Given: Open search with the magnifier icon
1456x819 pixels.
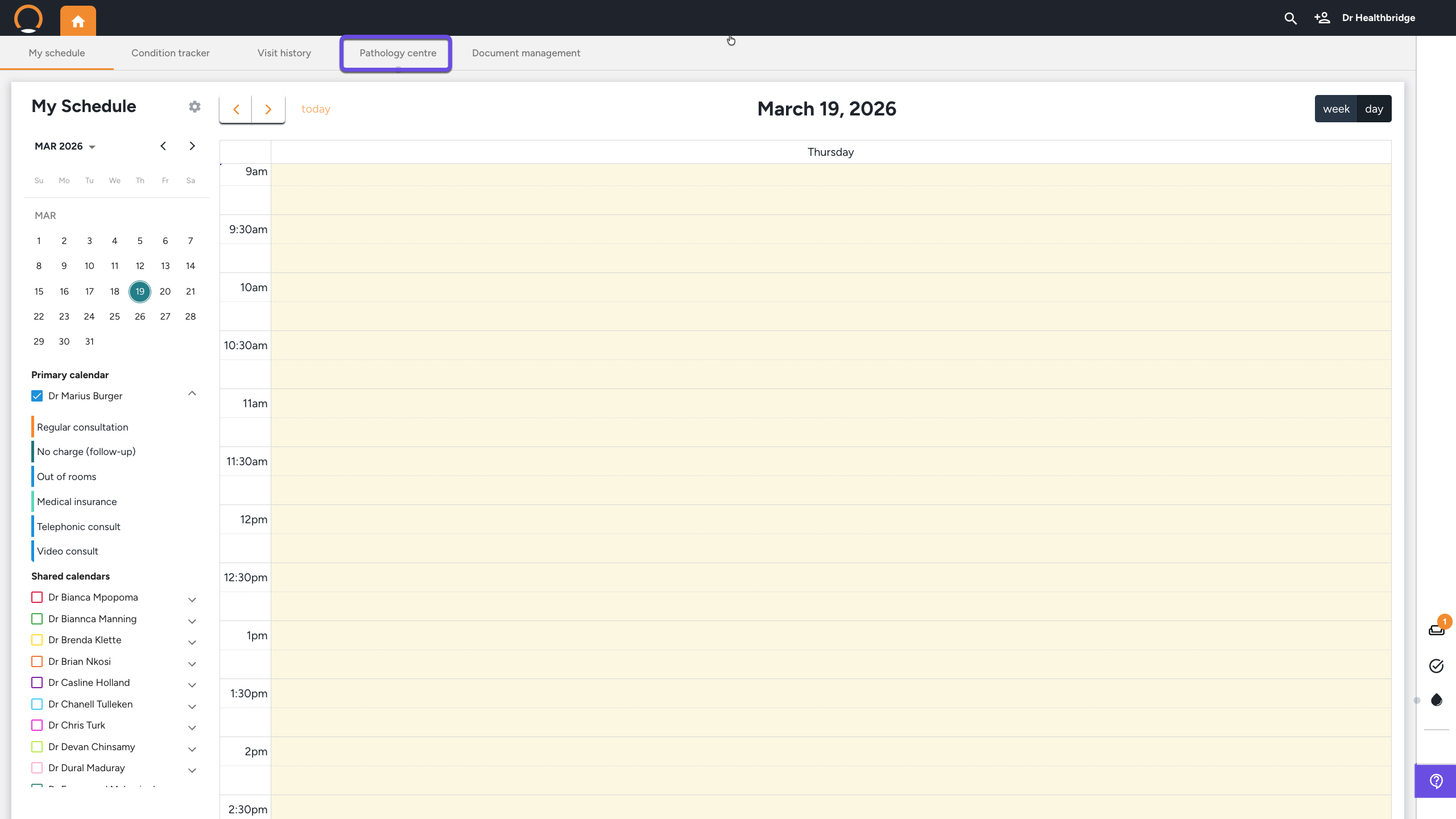Looking at the screenshot, I should [x=1290, y=18].
